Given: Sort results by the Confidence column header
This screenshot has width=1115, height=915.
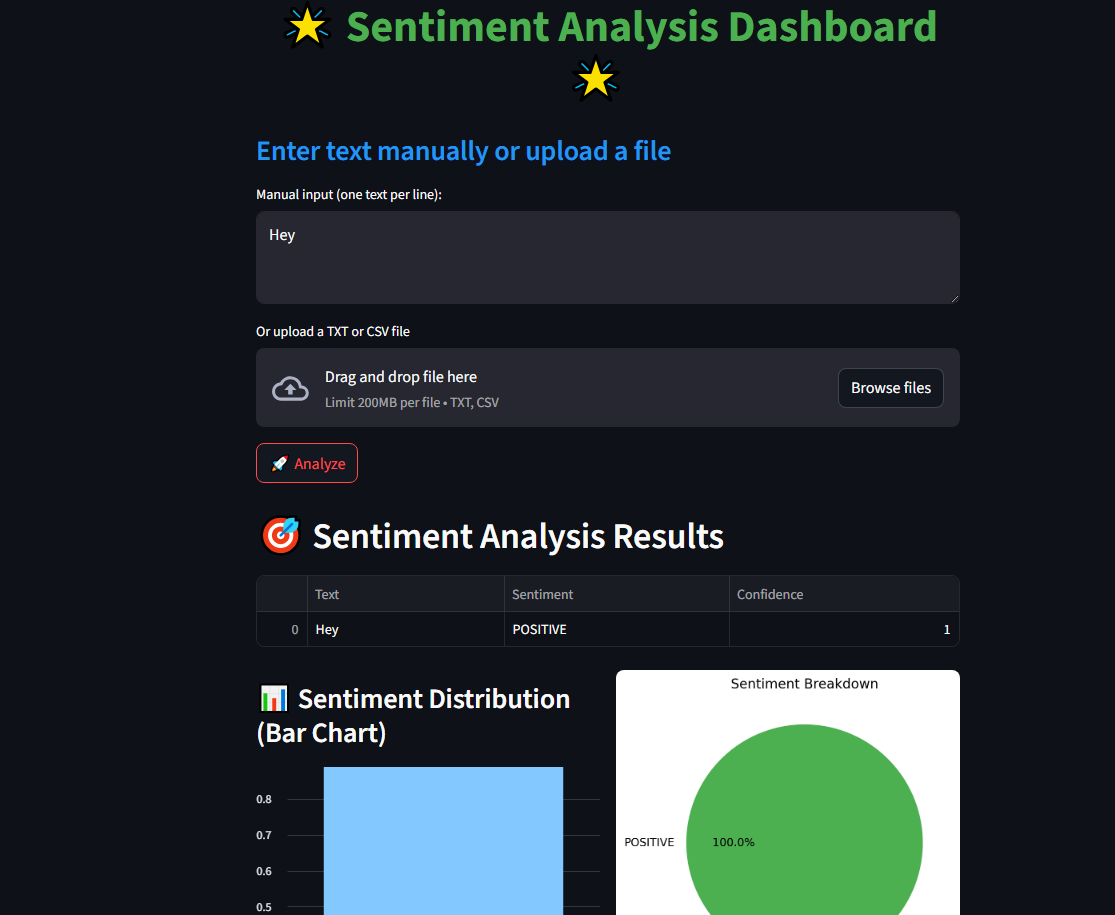Looking at the screenshot, I should point(770,594).
